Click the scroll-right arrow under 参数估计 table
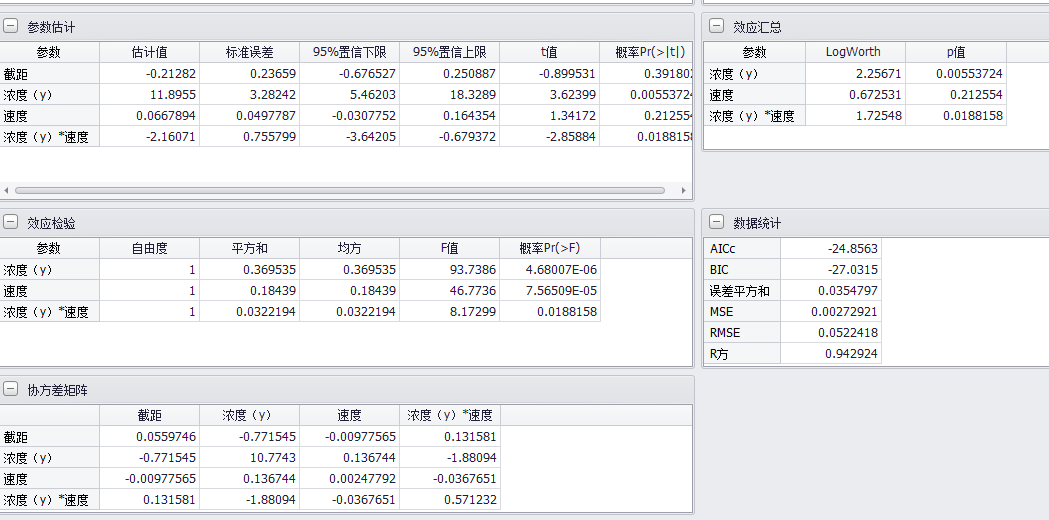Screen dimensions: 1049x520 [x=684, y=190]
